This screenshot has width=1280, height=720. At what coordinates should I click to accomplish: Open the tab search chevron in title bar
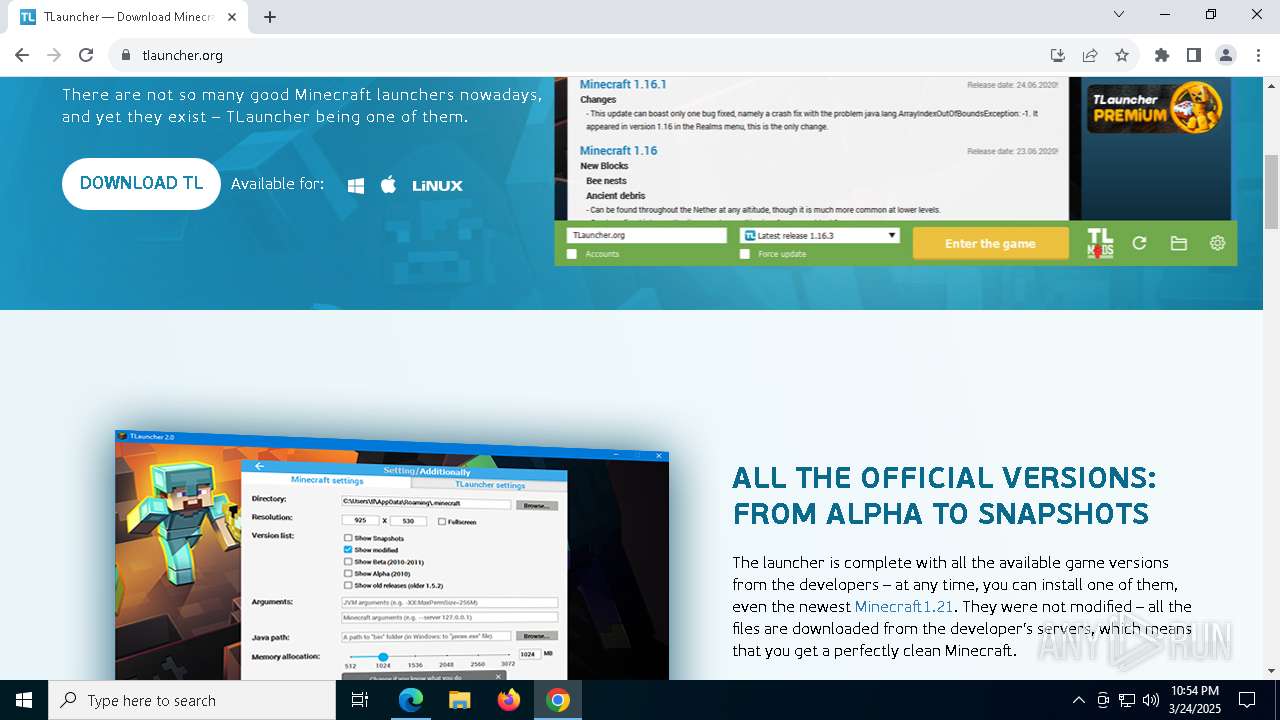point(1119,14)
